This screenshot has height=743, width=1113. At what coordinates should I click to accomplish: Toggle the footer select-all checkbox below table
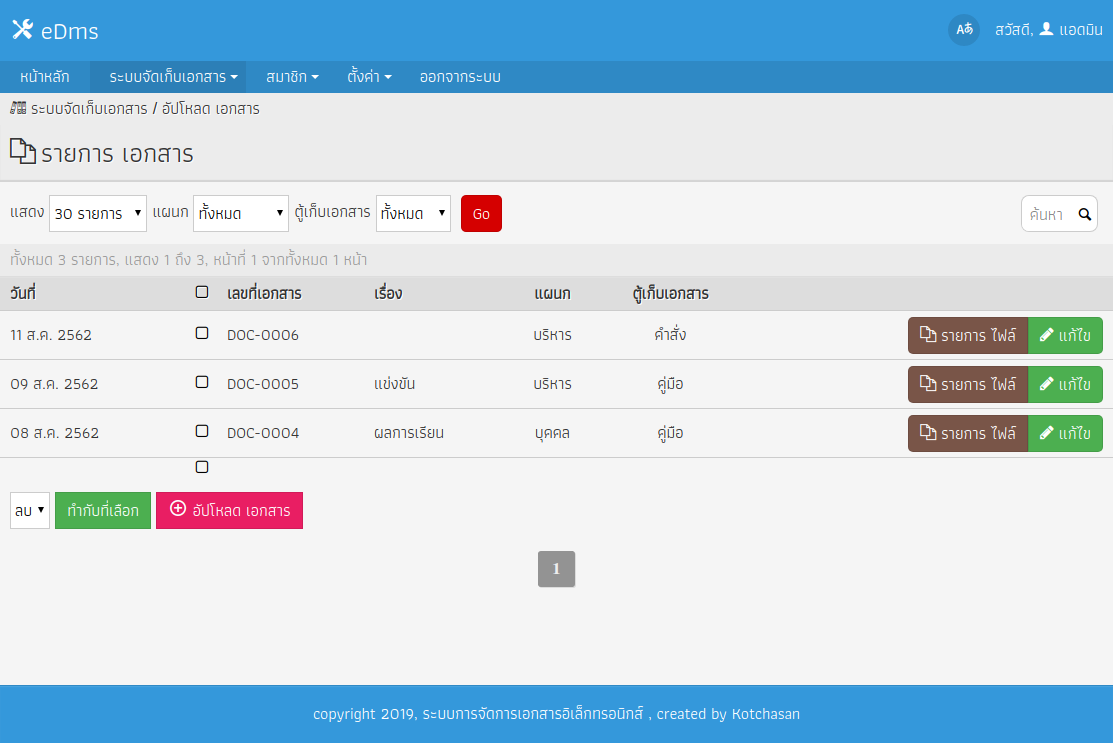coord(202,467)
